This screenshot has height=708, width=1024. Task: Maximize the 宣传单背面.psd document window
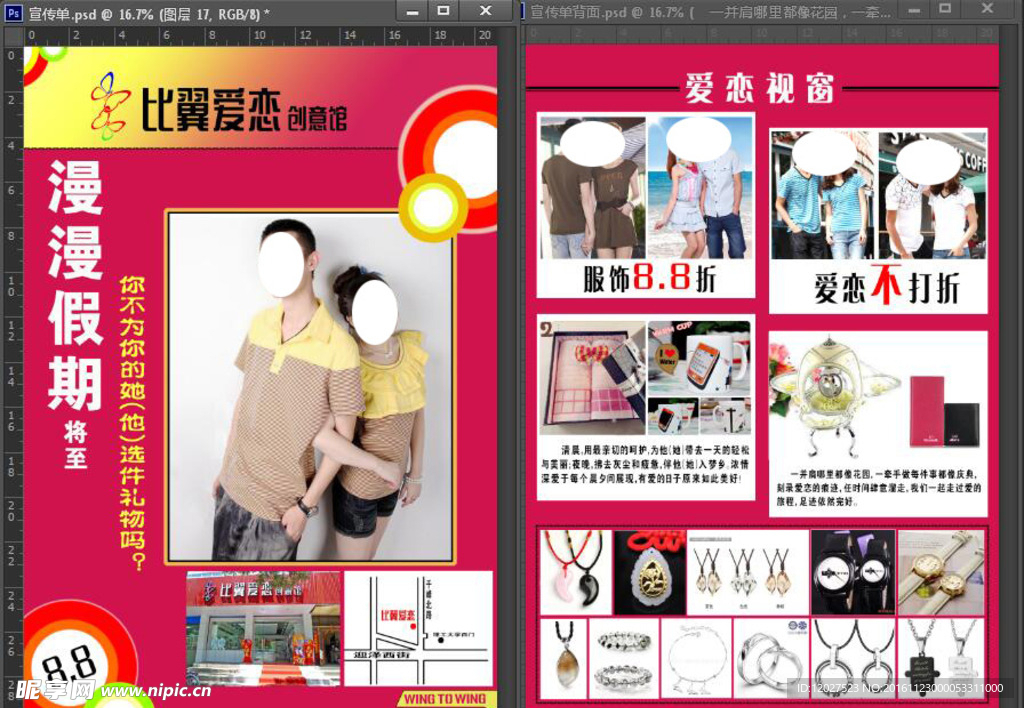click(945, 10)
